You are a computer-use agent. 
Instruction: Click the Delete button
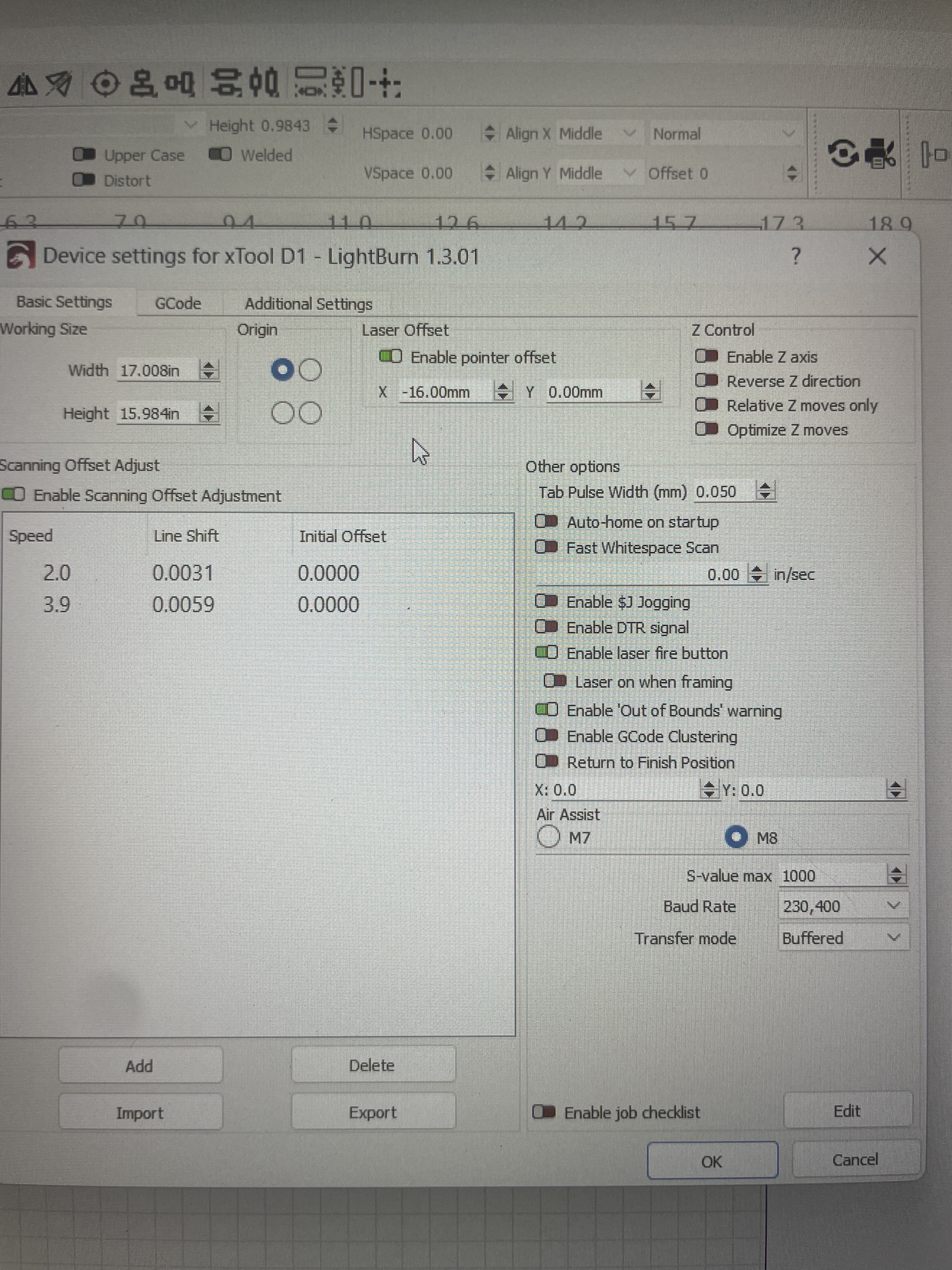coord(373,1065)
